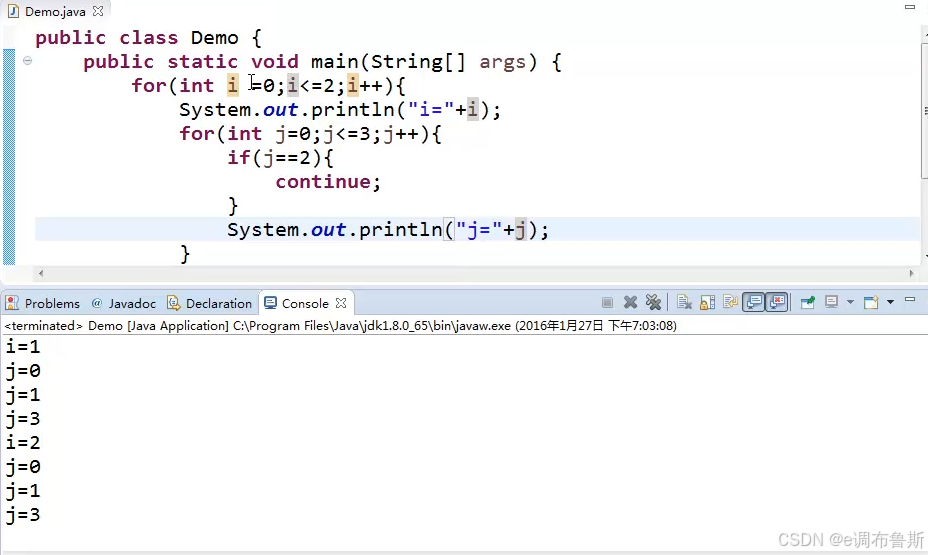Click the highlighted variable i after 'int'

[x=233, y=86]
